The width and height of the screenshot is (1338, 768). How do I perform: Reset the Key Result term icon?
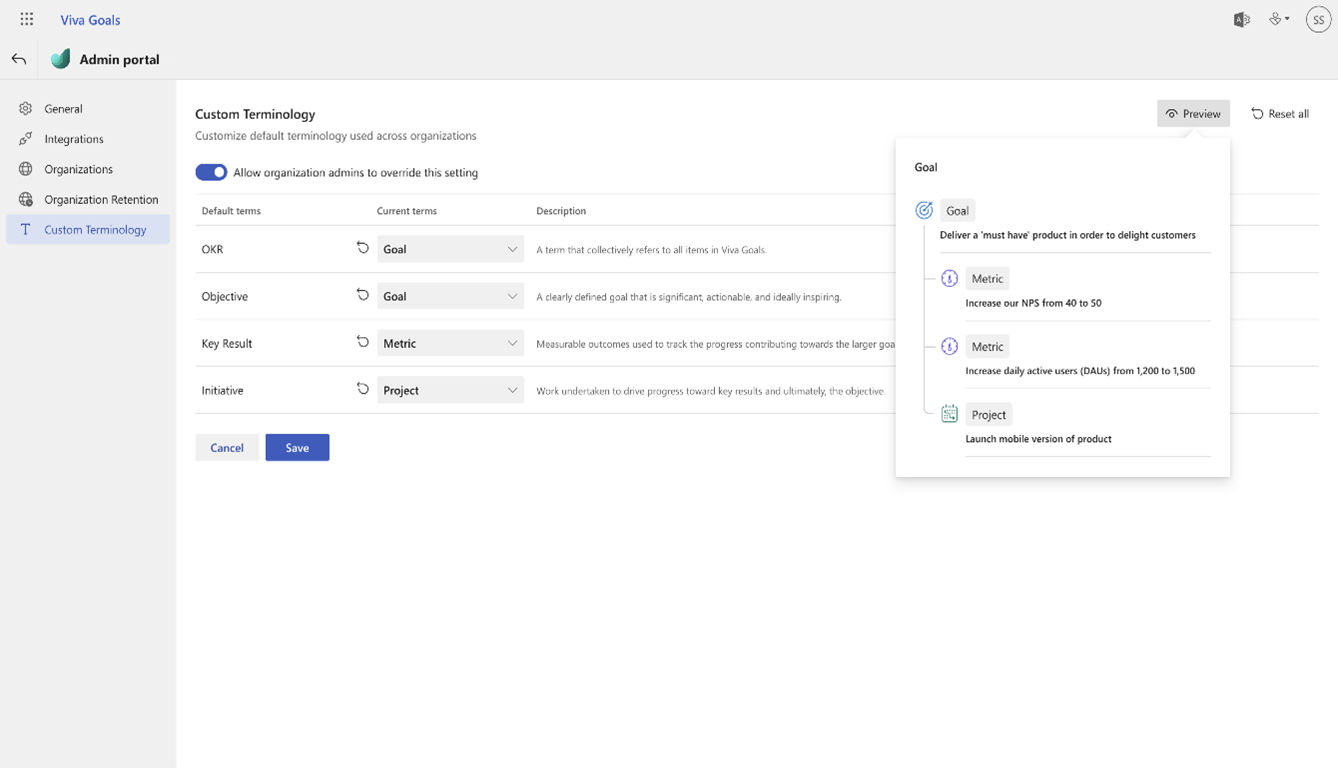(x=363, y=342)
